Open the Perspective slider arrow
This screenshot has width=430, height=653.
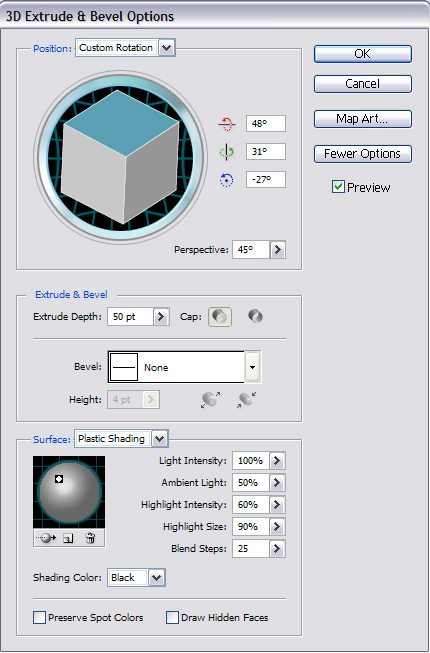[278, 250]
